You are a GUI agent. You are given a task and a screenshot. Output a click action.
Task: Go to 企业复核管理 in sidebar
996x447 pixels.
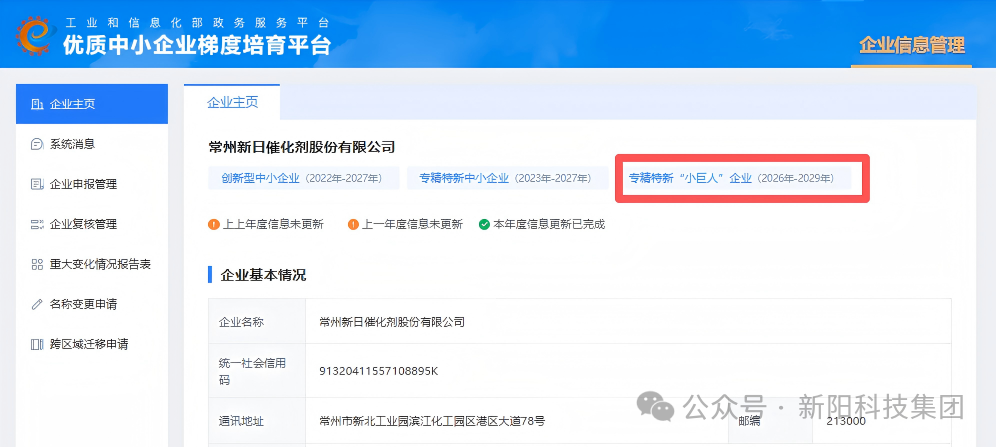[92, 224]
